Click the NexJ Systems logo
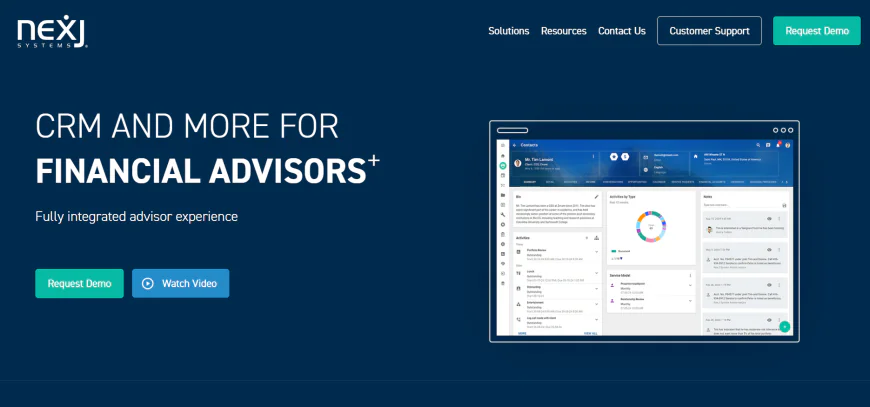The width and height of the screenshot is (870, 407). [x=53, y=31]
